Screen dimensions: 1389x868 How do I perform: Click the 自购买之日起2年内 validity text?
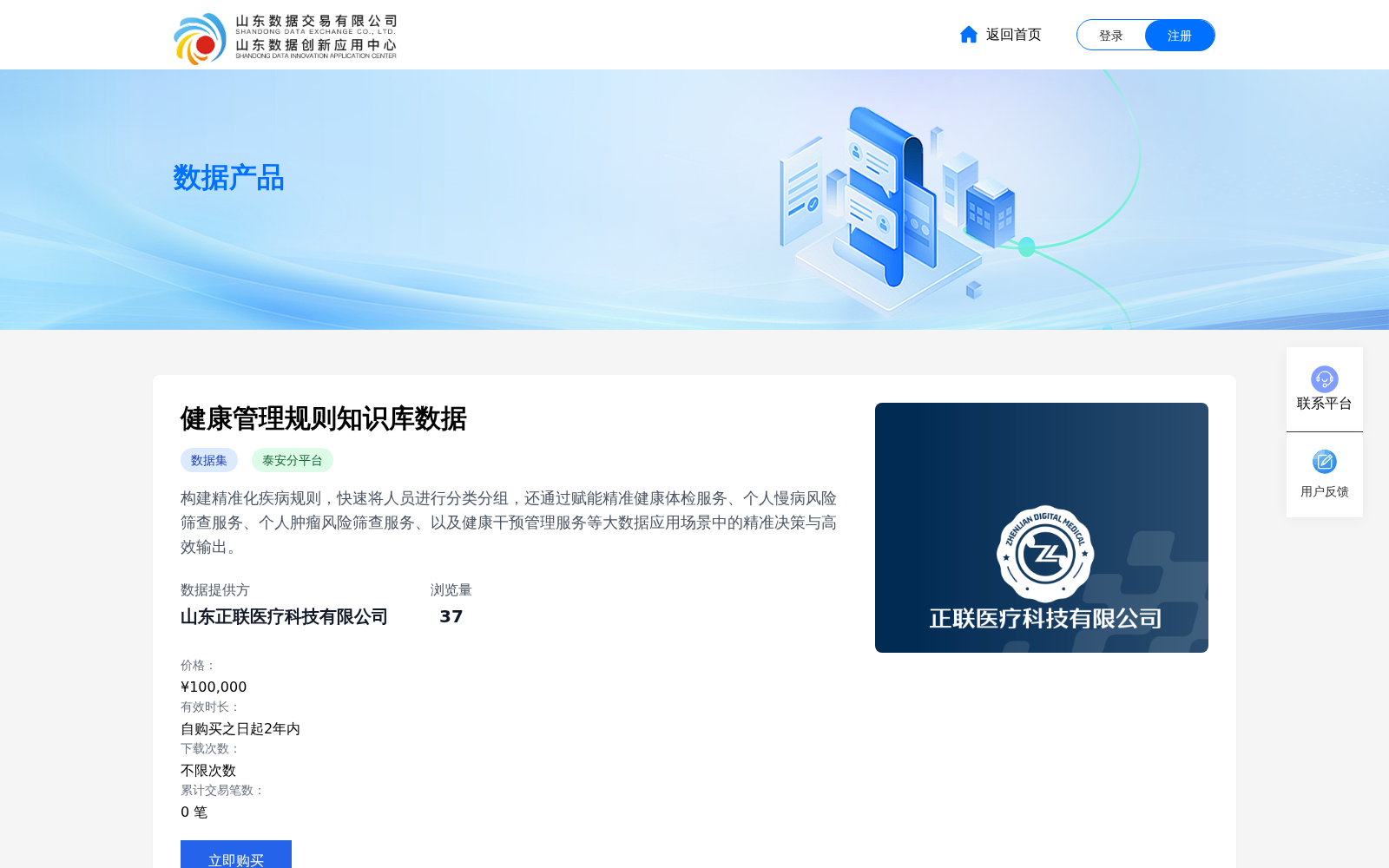tap(240, 728)
